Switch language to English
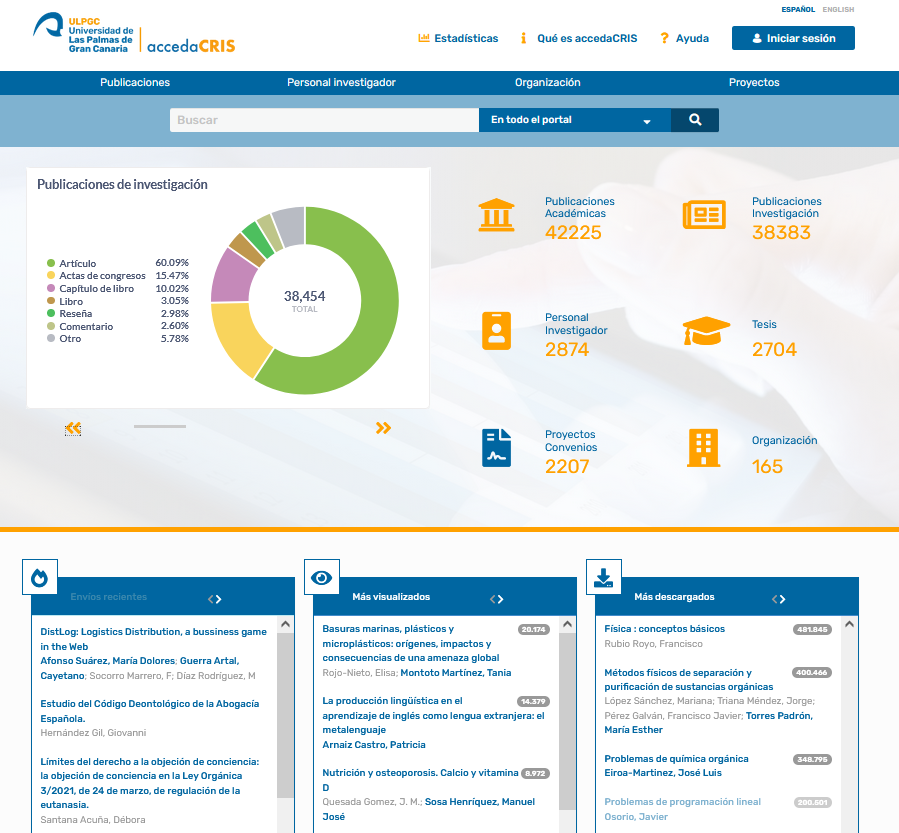 coord(838,9)
